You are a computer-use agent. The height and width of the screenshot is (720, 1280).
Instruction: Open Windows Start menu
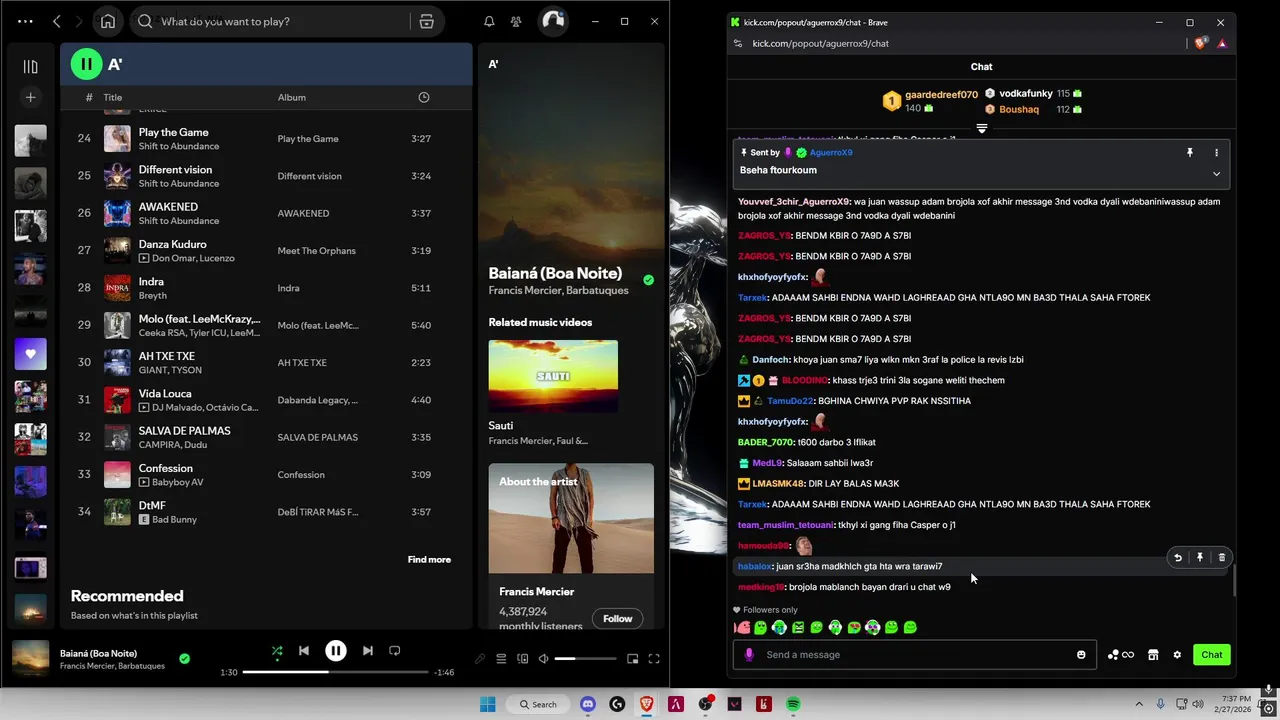pos(488,705)
